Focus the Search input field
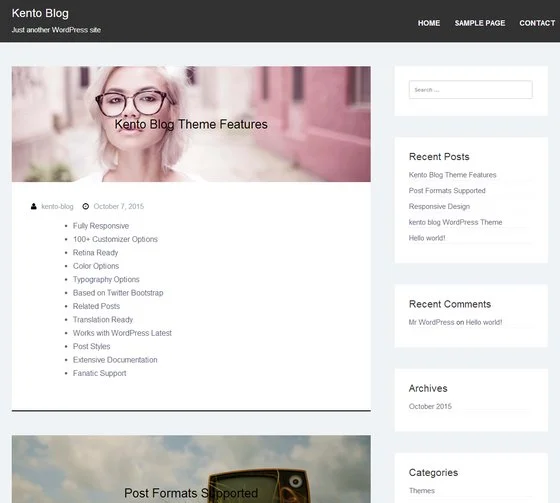The width and height of the screenshot is (560, 503). pos(471,90)
